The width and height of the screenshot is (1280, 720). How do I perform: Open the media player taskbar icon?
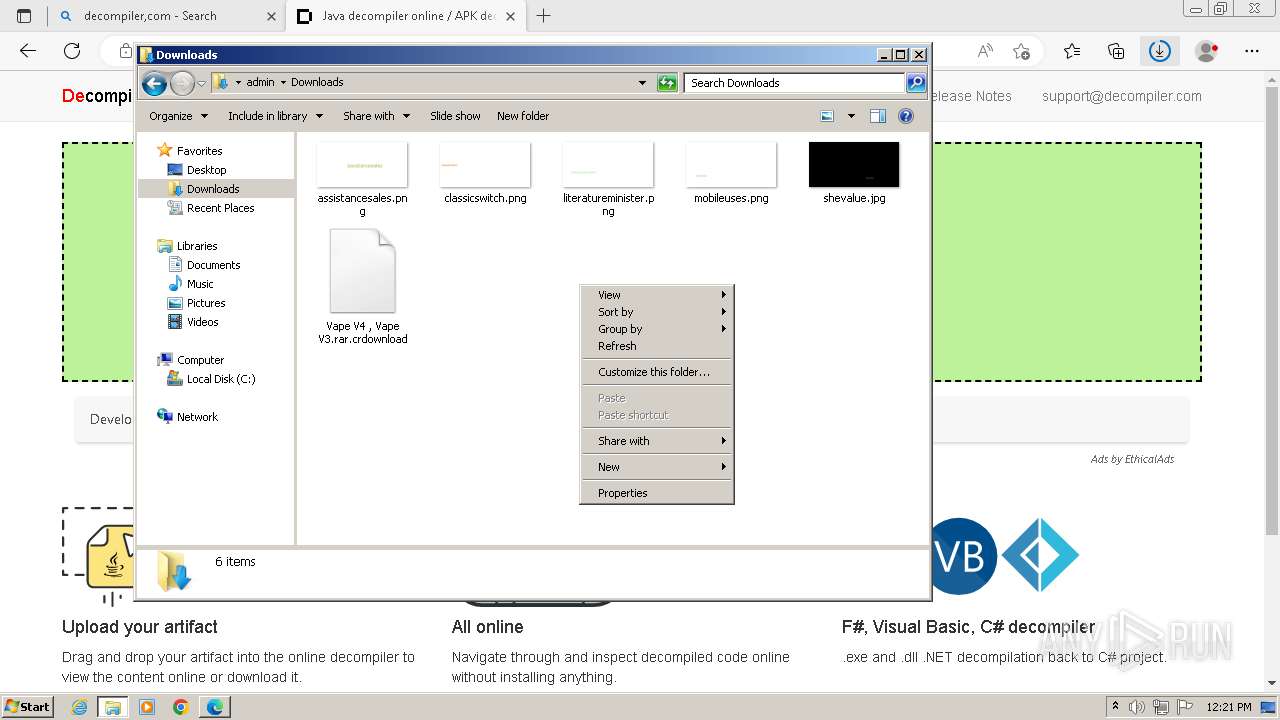pyautogui.click(x=147, y=707)
